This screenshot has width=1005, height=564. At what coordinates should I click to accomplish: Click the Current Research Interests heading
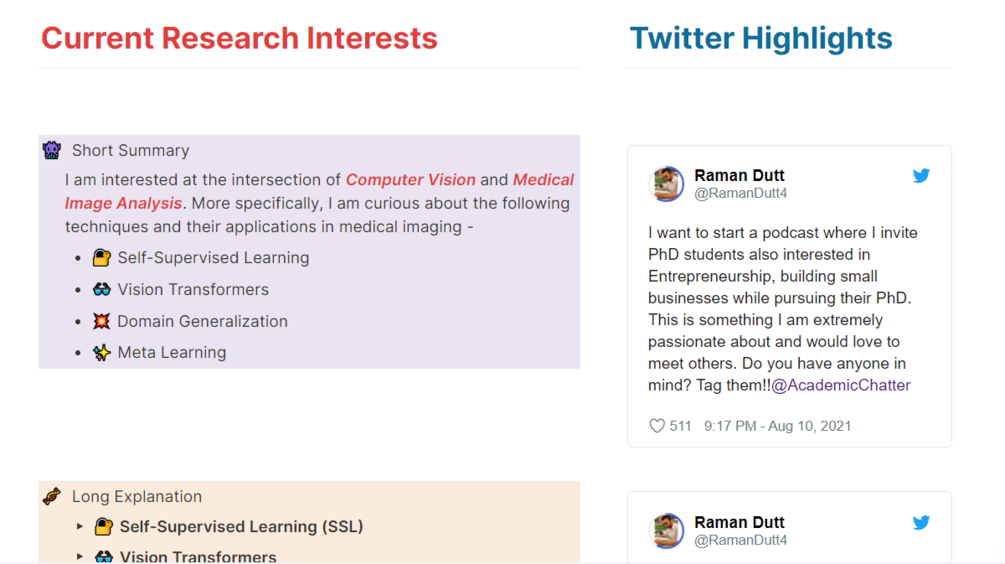coord(239,38)
